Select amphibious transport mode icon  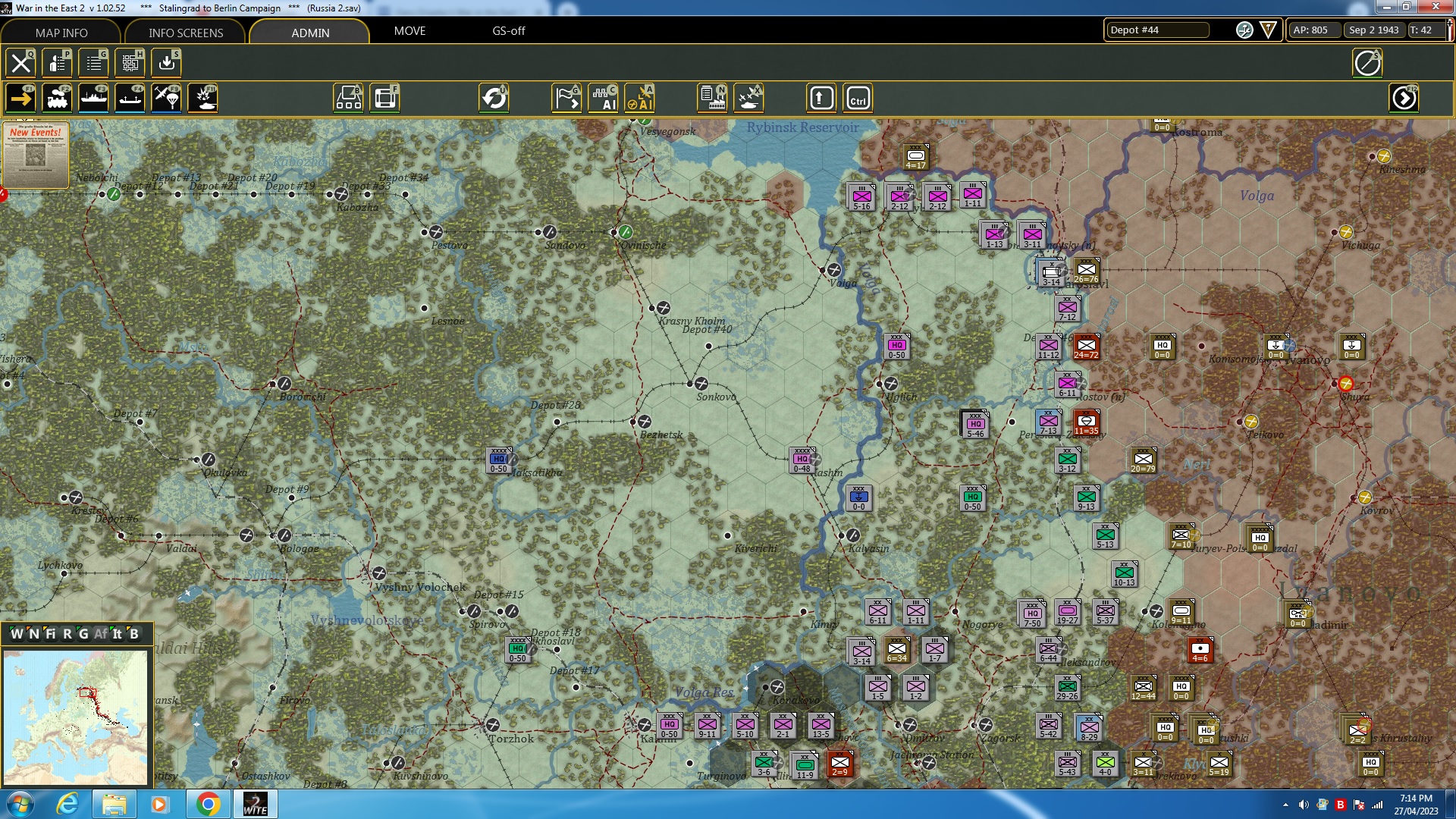130,99
